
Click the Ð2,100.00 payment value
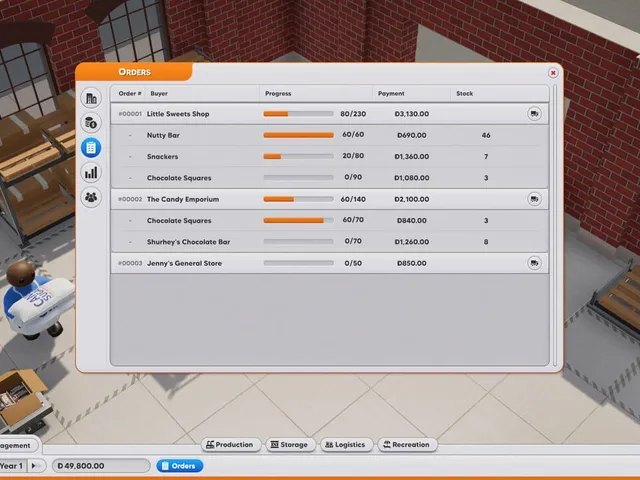tap(411, 199)
